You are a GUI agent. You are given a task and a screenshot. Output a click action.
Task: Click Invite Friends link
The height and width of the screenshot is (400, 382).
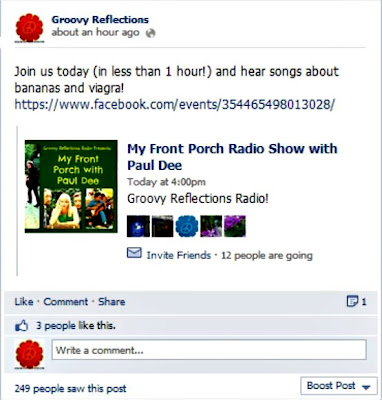point(179,255)
